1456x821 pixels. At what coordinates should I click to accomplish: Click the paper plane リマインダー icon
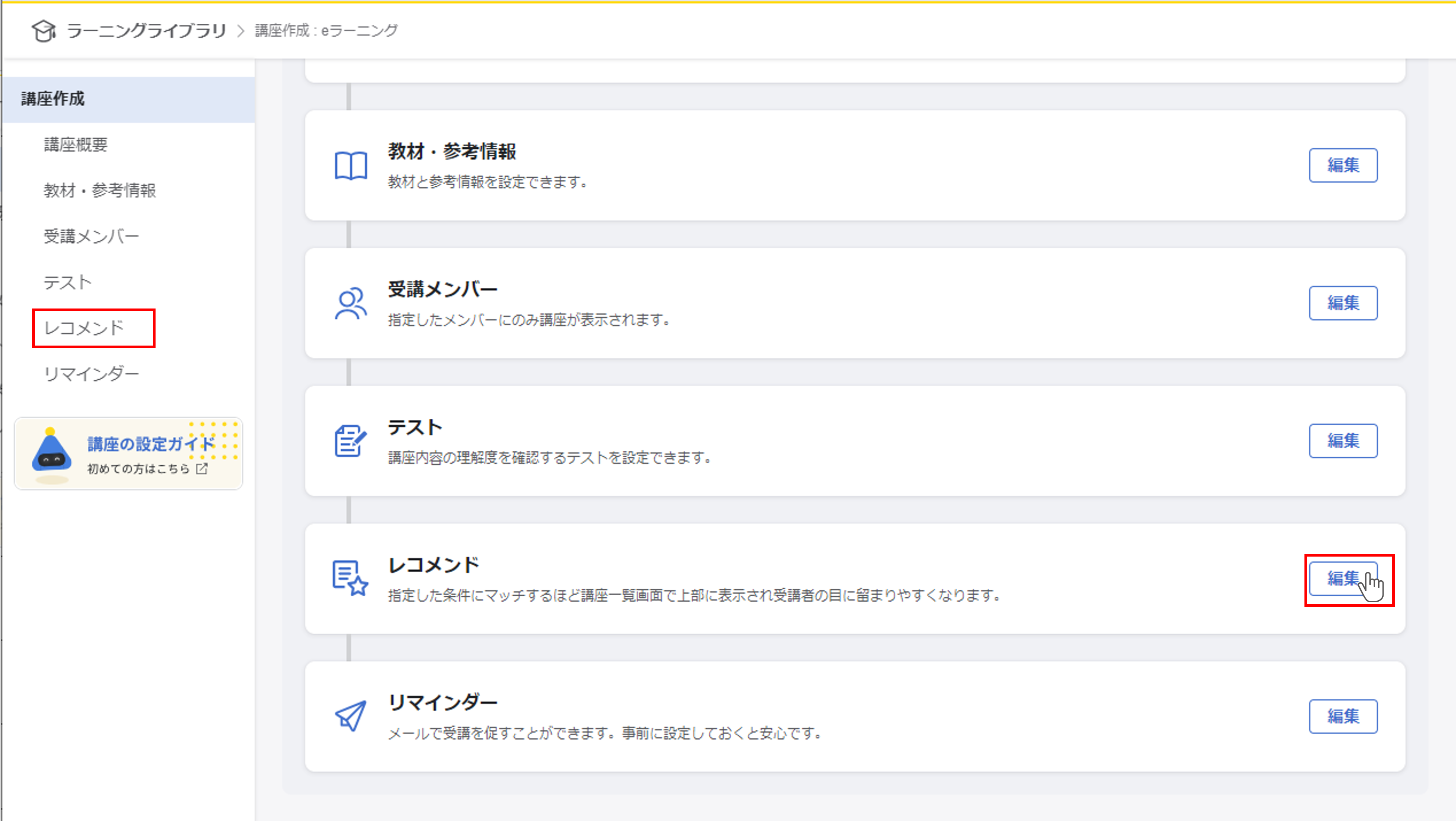[351, 716]
